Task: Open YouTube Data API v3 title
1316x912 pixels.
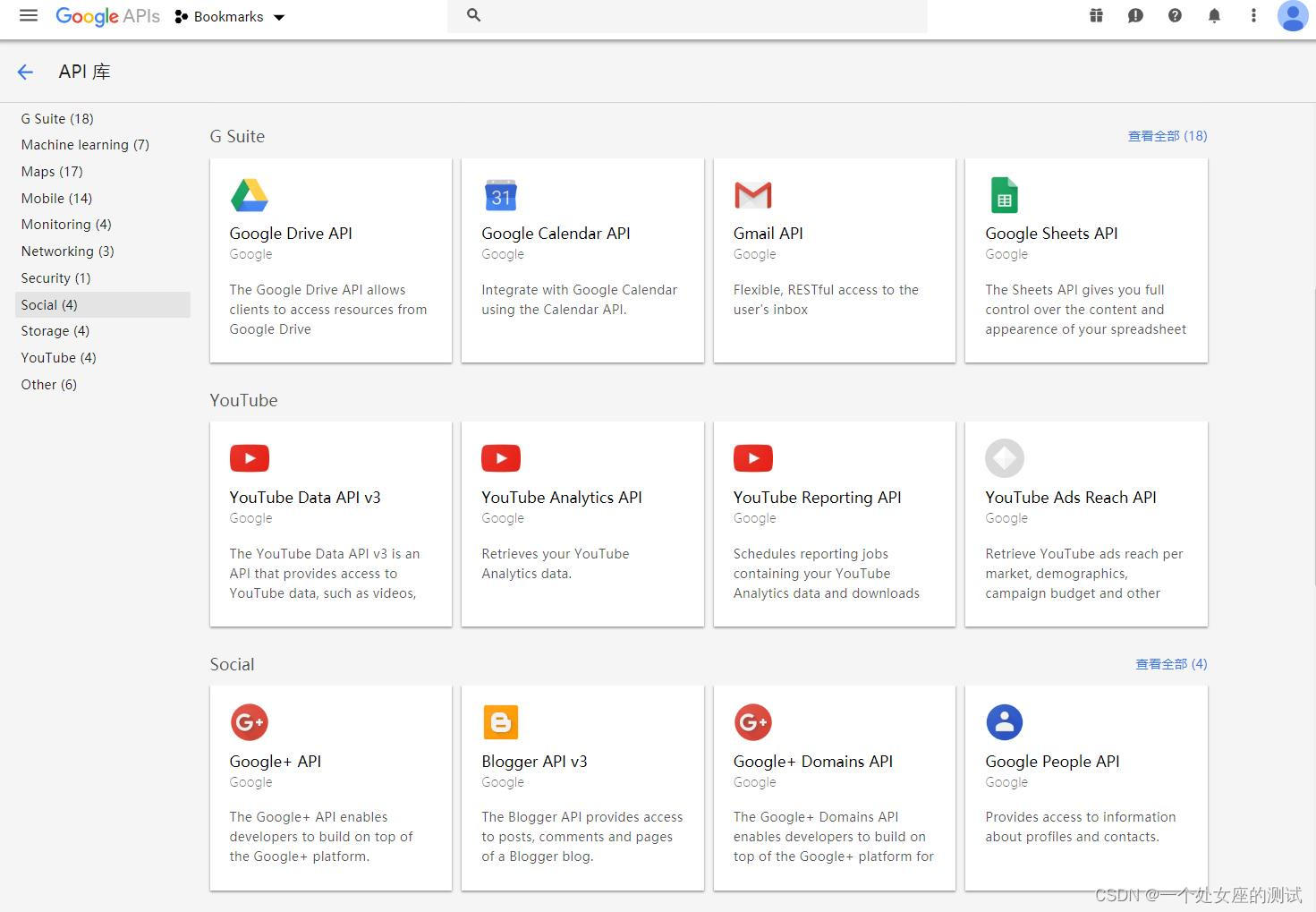Action: 305,498
